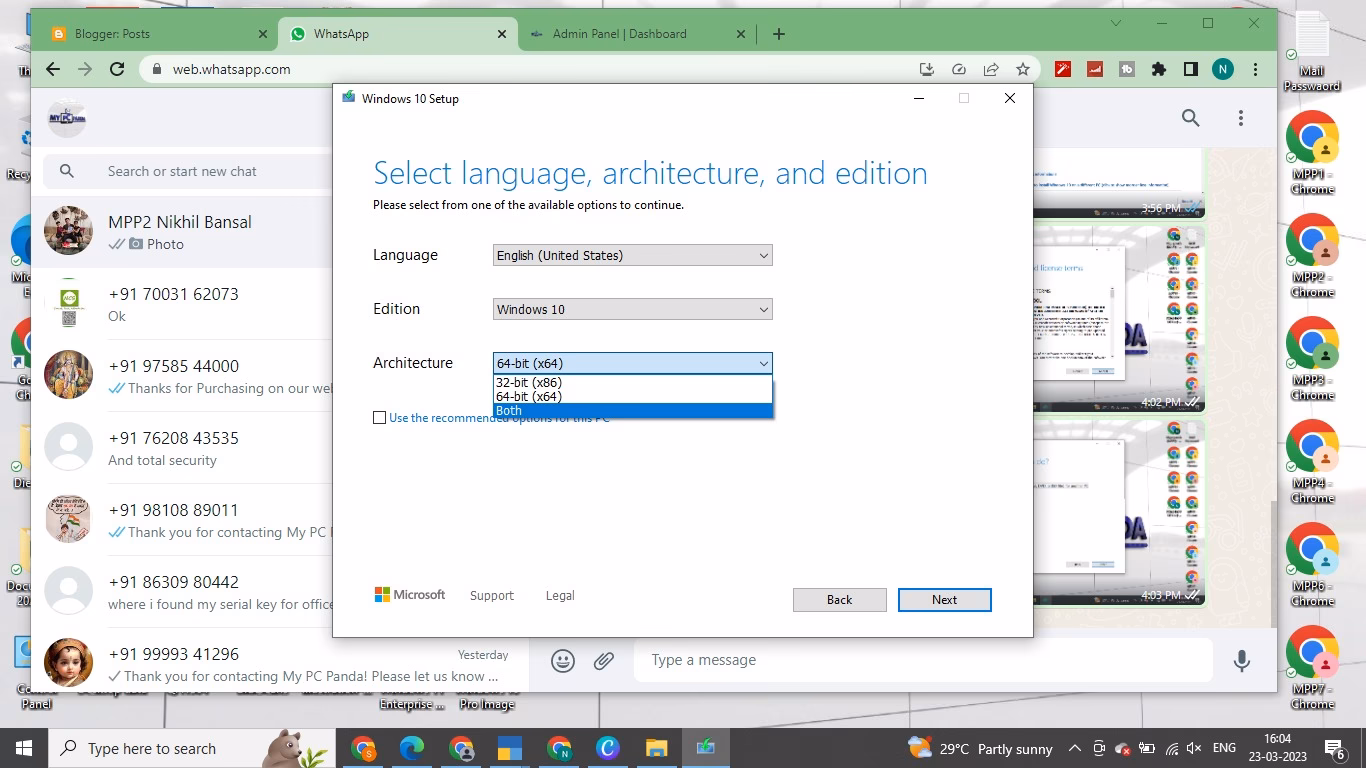The width and height of the screenshot is (1366, 768).
Task: Open the WhatsApp three-dot menu
Action: [x=1240, y=117]
